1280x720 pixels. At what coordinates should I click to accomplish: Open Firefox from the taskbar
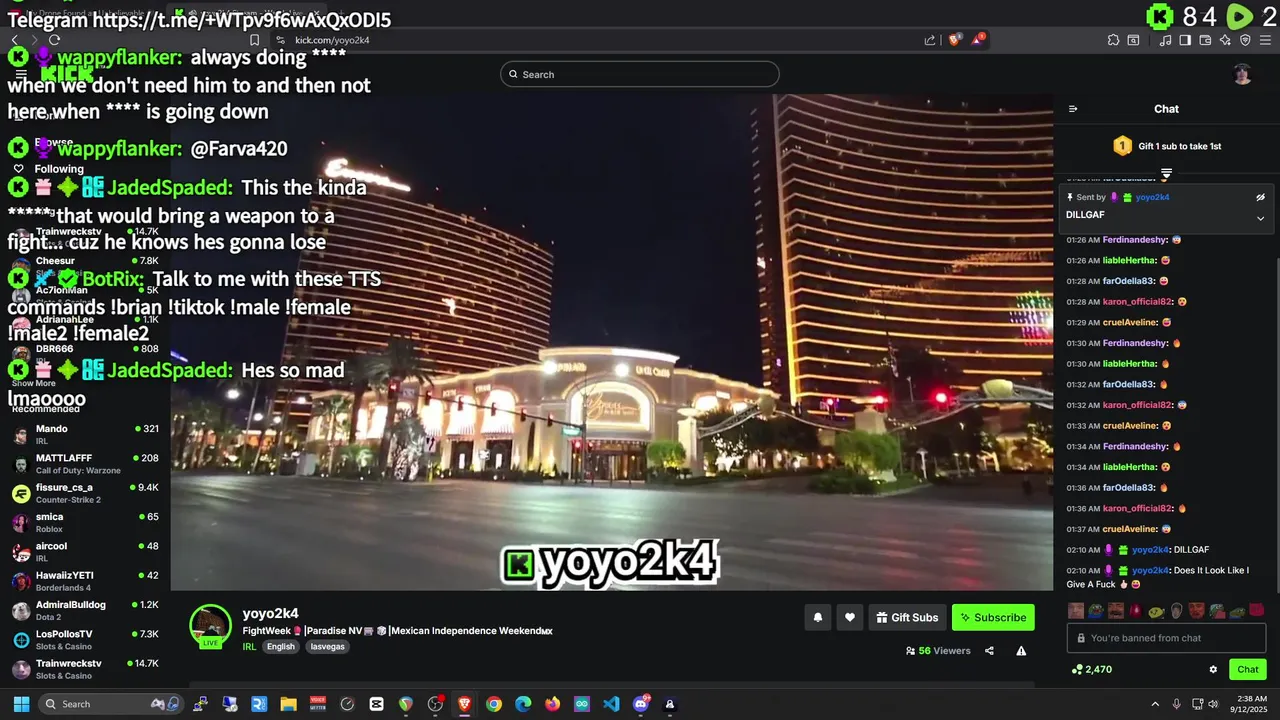pyautogui.click(x=553, y=704)
